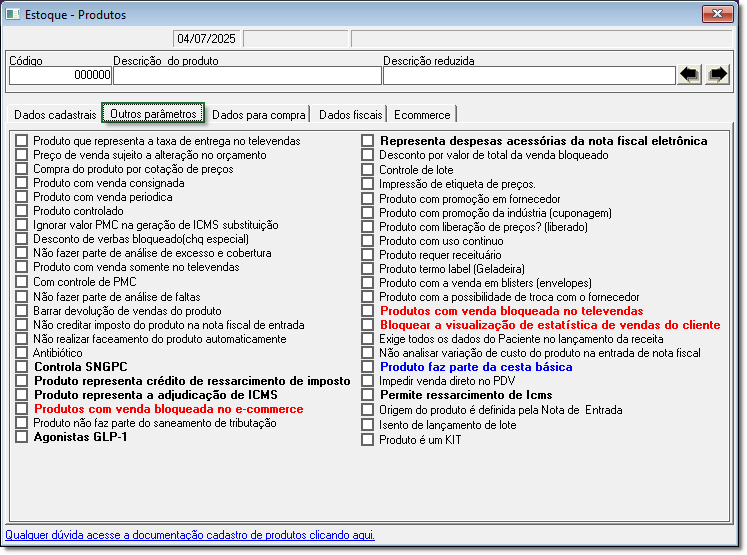This screenshot has height=555, width=747.
Task: Select the Outros parâmetros tab
Action: pyautogui.click(x=153, y=113)
